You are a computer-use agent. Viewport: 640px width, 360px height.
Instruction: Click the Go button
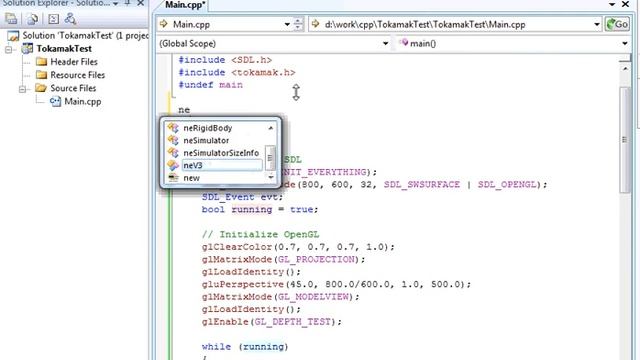(x=617, y=24)
